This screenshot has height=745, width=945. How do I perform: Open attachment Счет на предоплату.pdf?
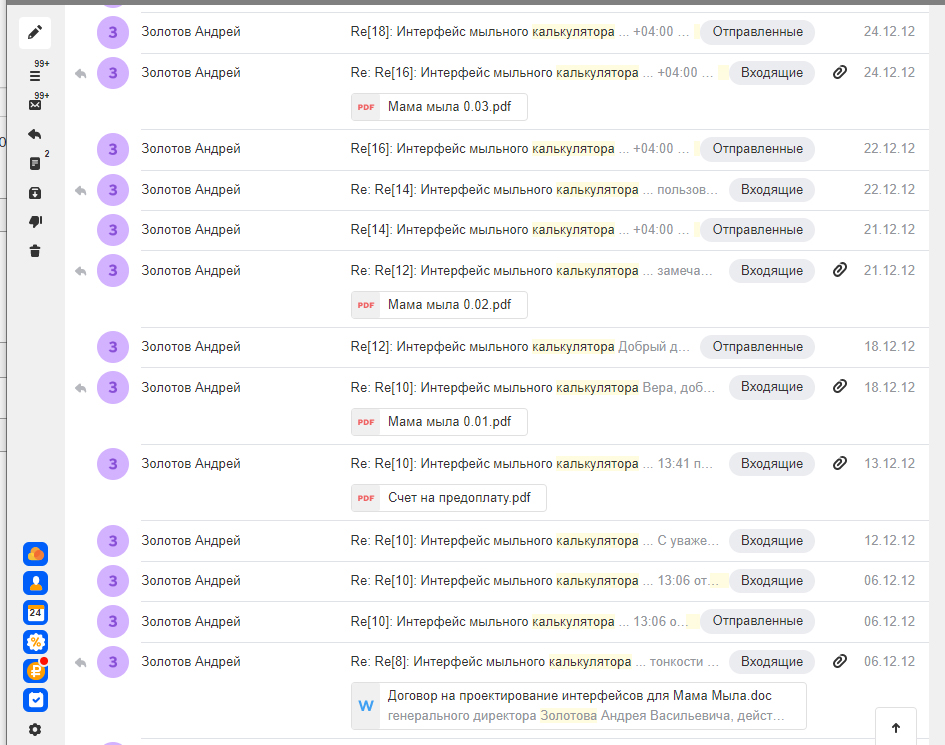tap(449, 498)
